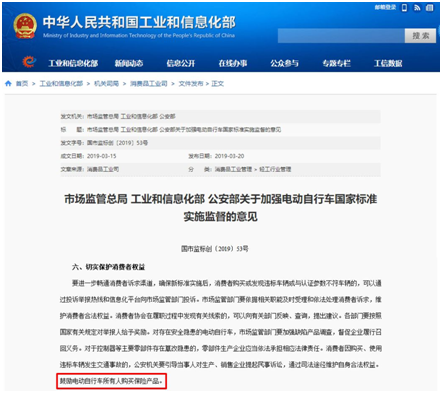Open the 信息公开 navigation menu

point(181,63)
